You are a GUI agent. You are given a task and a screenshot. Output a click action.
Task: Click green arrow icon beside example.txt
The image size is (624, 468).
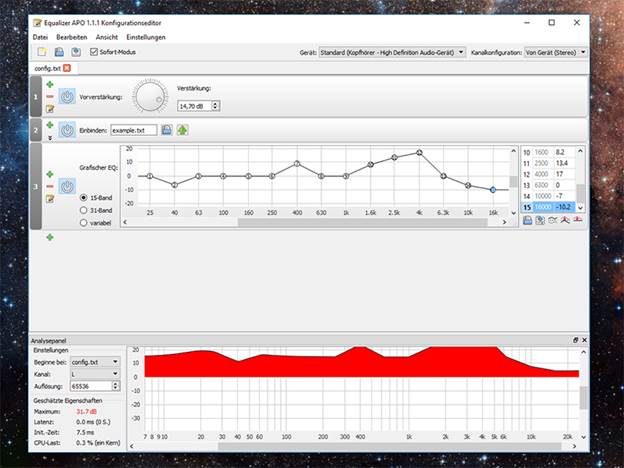click(183, 130)
